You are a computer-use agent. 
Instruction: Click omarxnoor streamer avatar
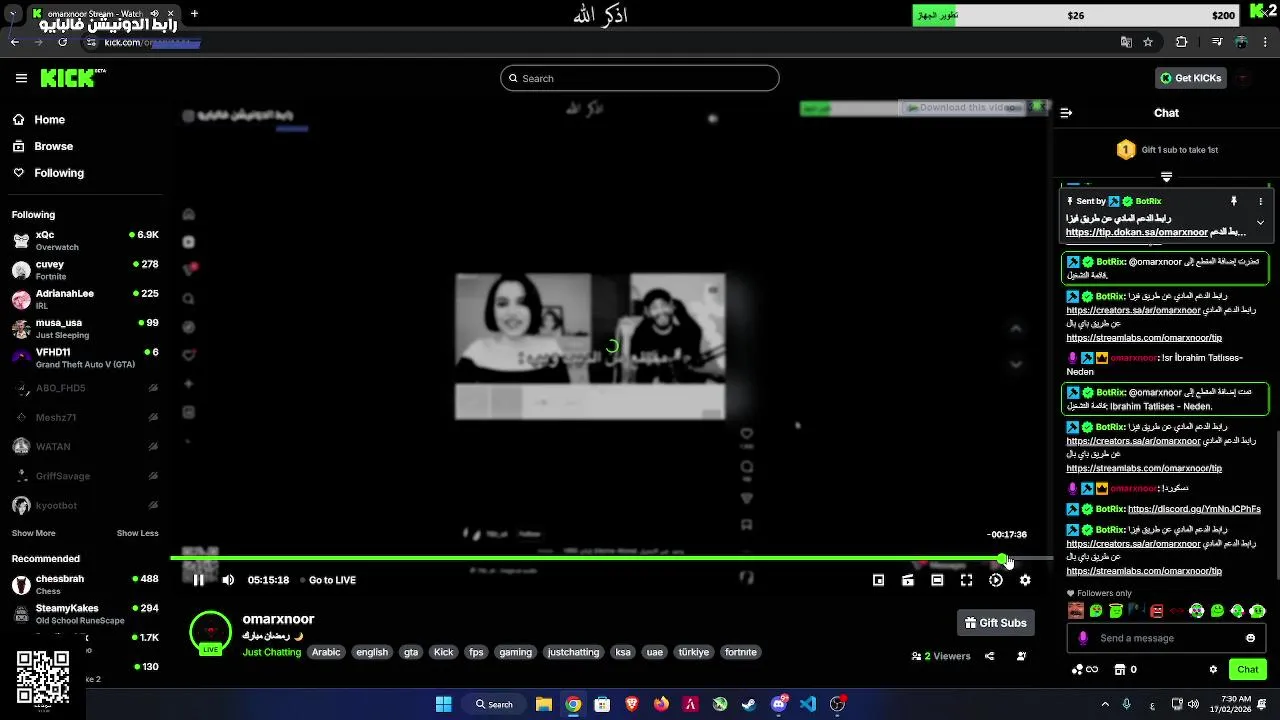[x=210, y=632]
